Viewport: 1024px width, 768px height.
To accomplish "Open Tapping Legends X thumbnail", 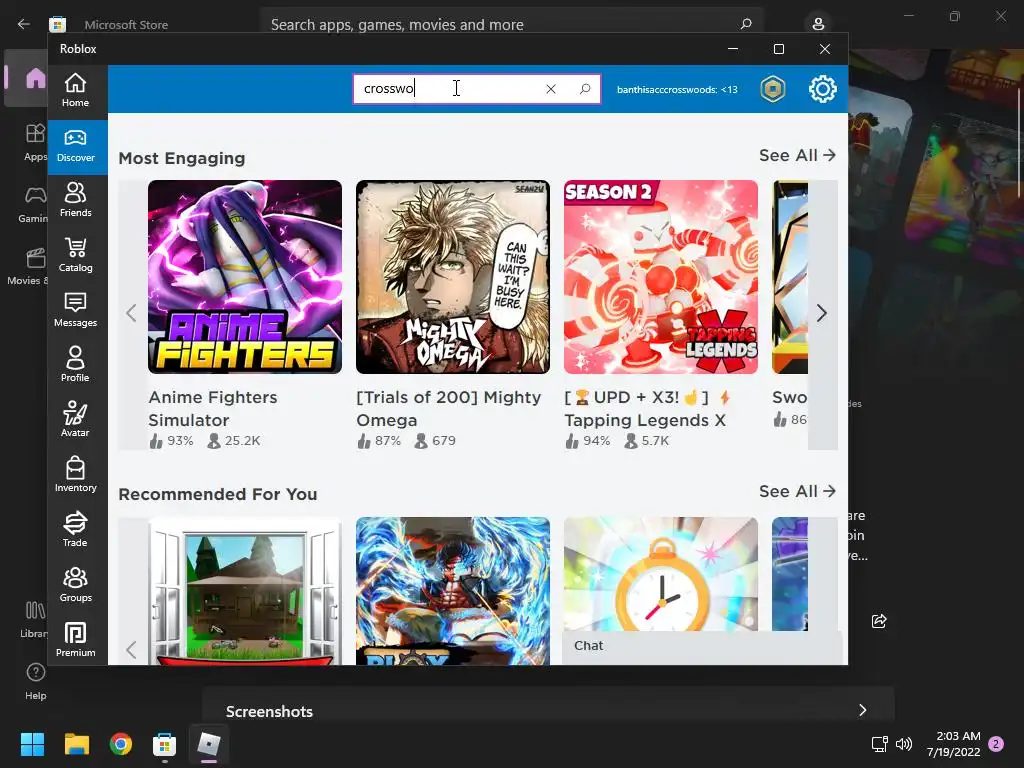I will coord(661,277).
